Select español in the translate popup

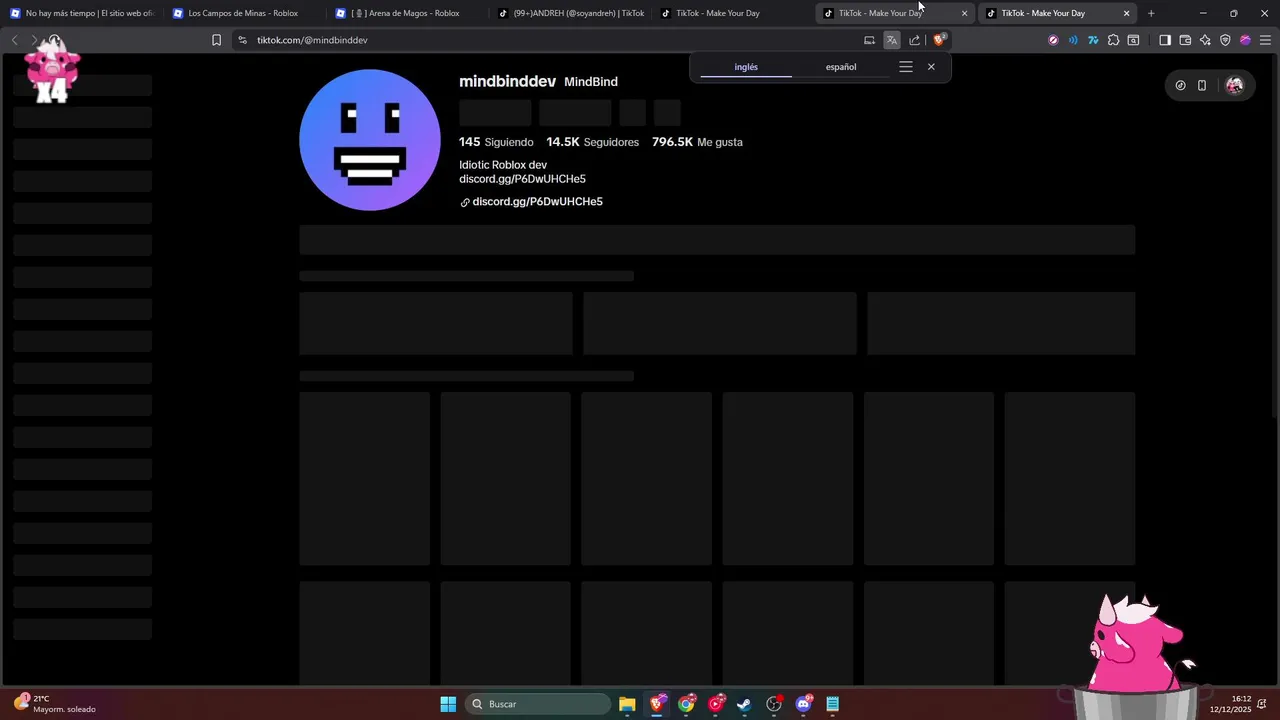[841, 67]
